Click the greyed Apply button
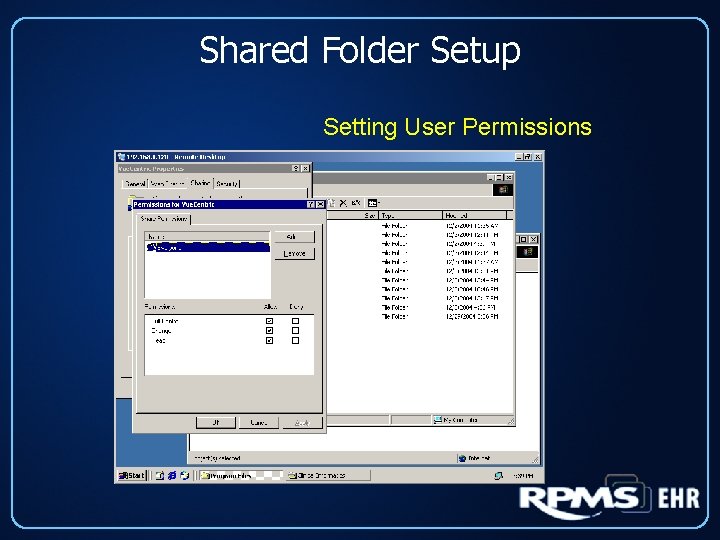The height and width of the screenshot is (540, 720). [302, 422]
